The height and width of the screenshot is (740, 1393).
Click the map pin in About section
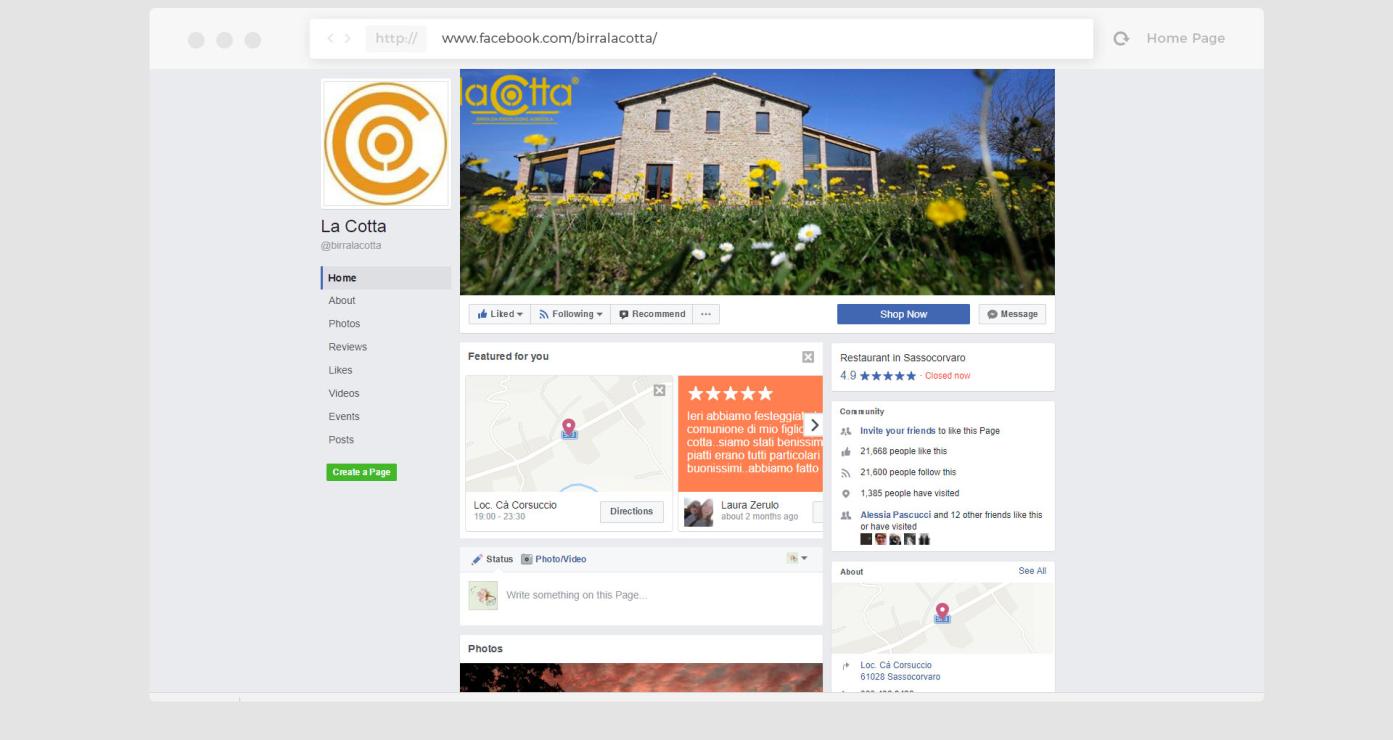pyautogui.click(x=942, y=613)
